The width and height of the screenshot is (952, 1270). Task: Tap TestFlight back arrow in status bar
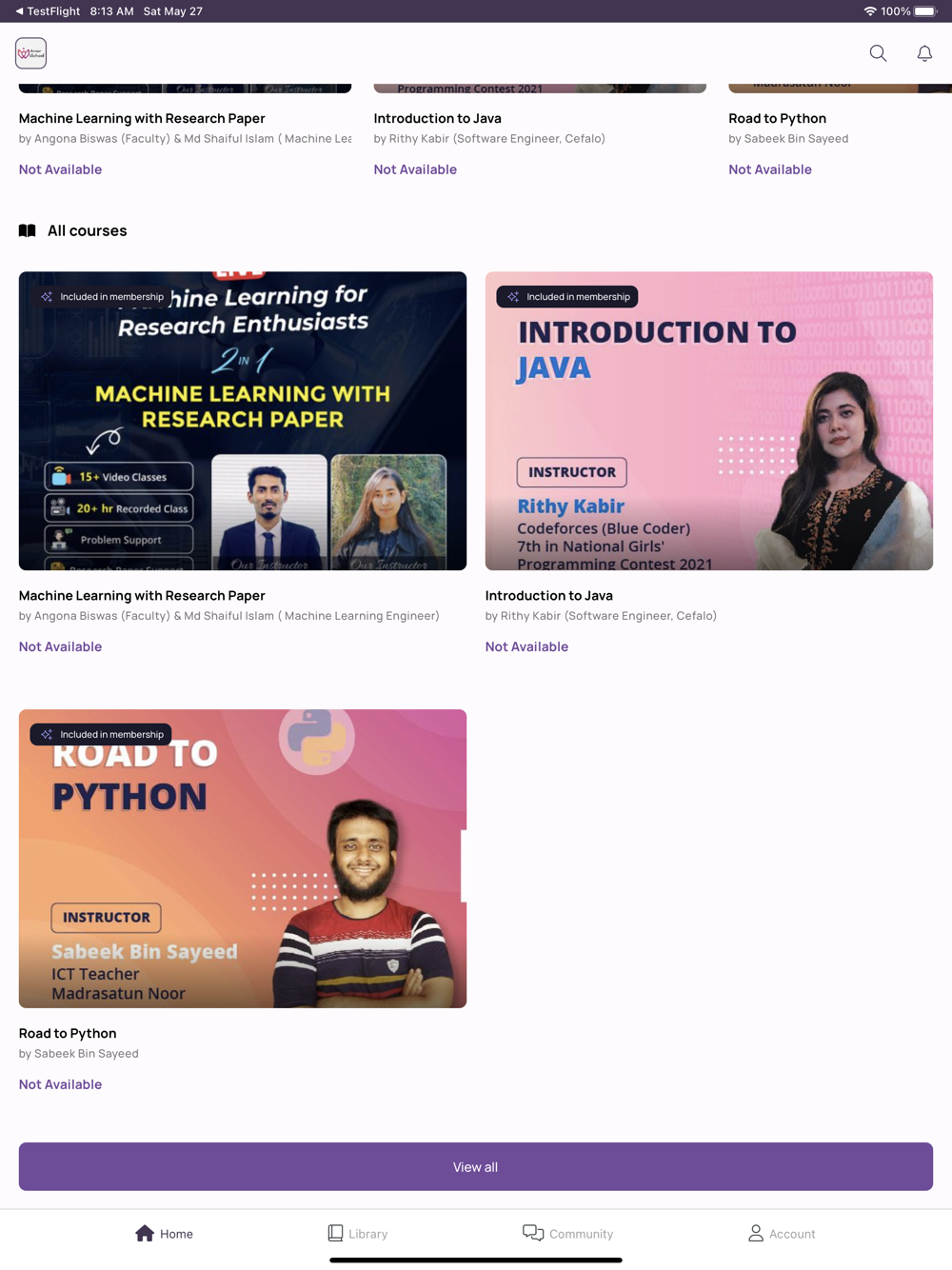pos(19,11)
